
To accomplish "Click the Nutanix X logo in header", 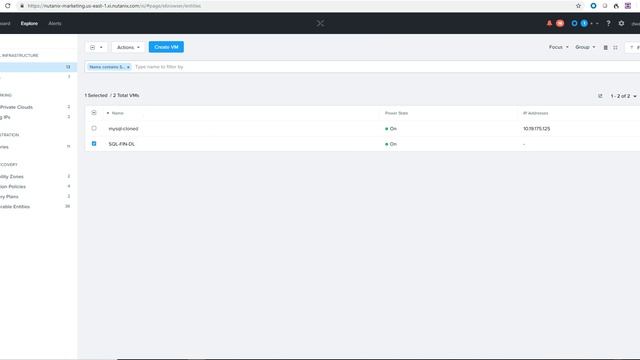I will pos(320,23).
